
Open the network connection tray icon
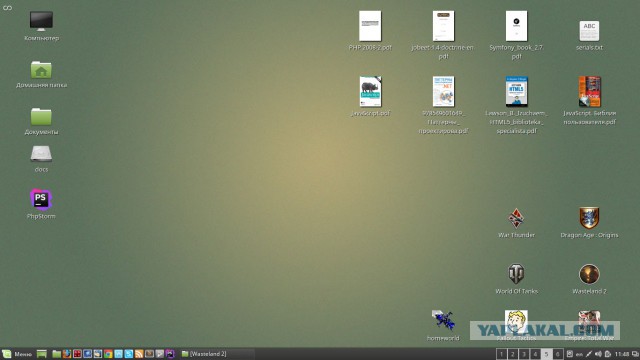[x=589, y=354]
